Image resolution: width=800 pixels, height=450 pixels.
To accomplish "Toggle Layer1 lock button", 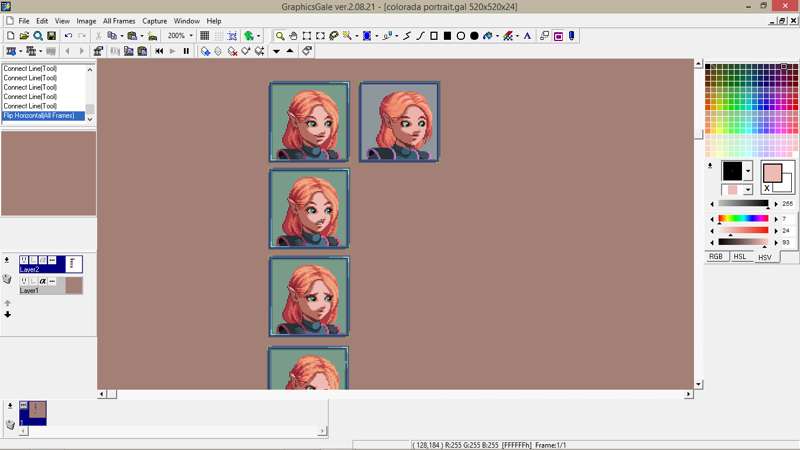I will 33,281.
